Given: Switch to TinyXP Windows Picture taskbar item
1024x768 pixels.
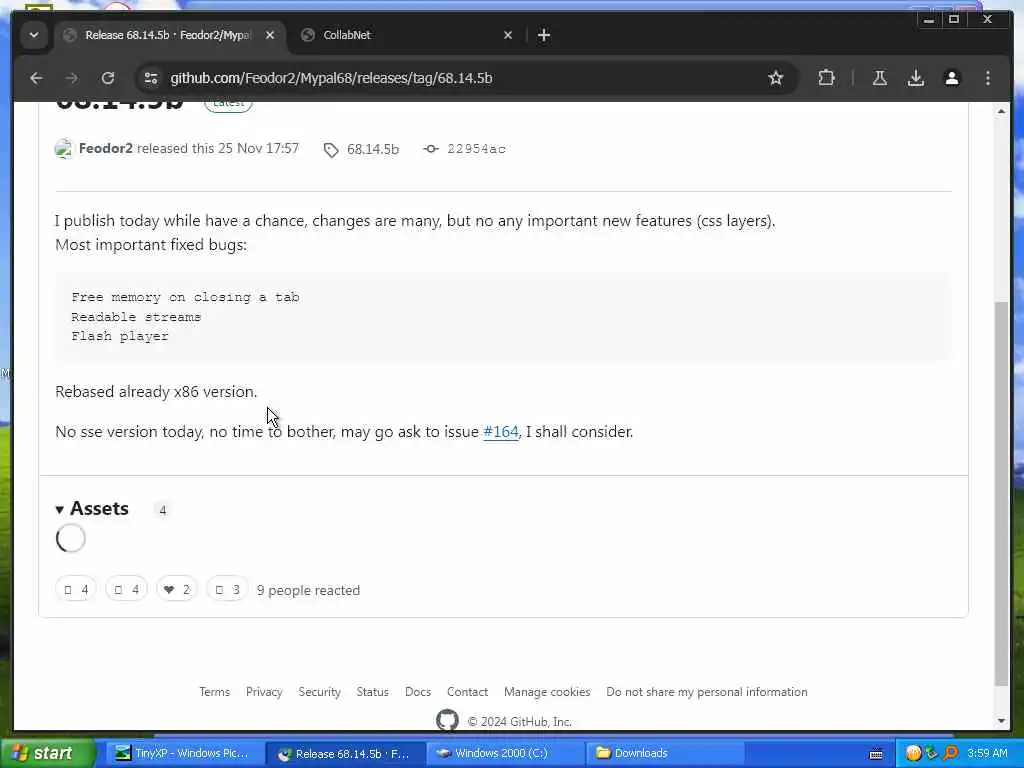Looking at the screenshot, I should pyautogui.click(x=183, y=753).
